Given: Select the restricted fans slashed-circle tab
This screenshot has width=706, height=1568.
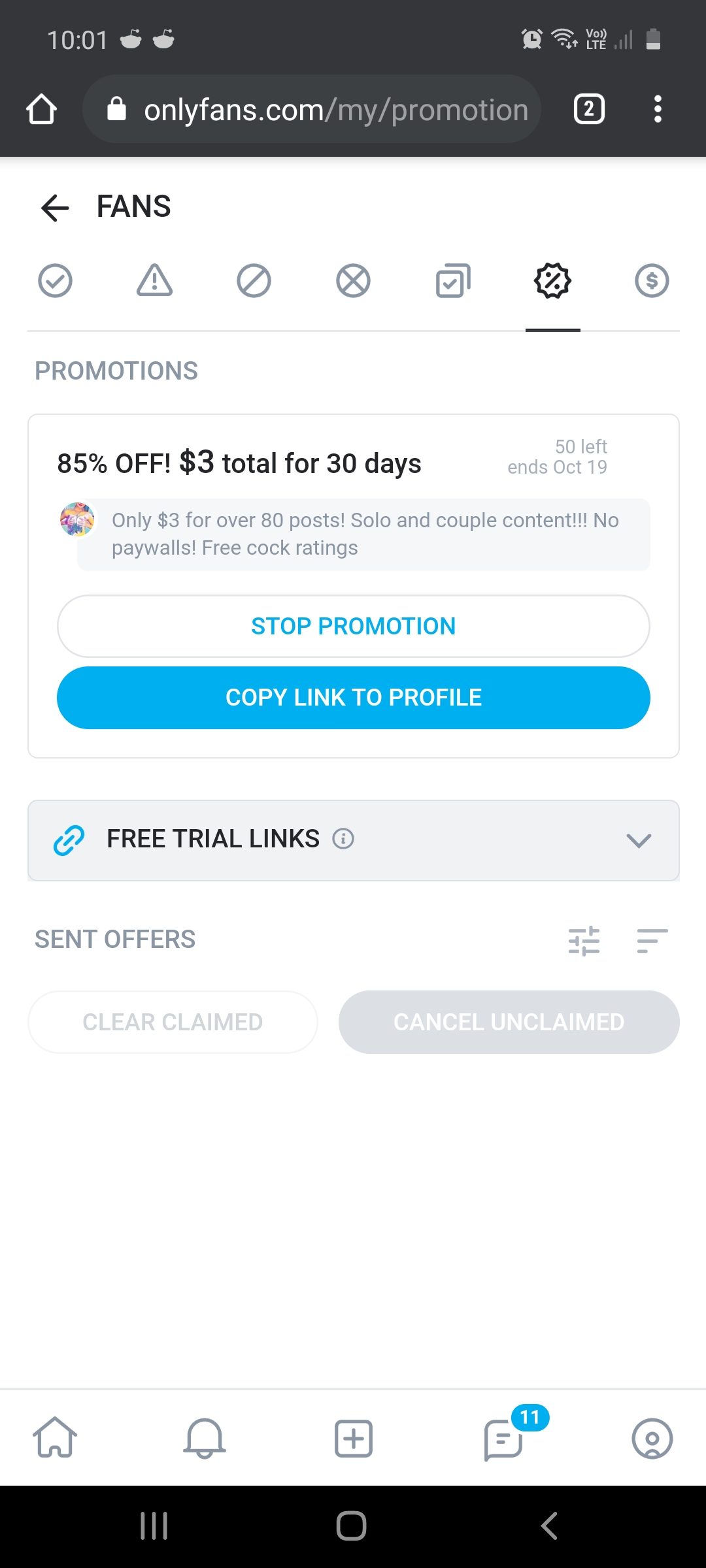Looking at the screenshot, I should (254, 281).
